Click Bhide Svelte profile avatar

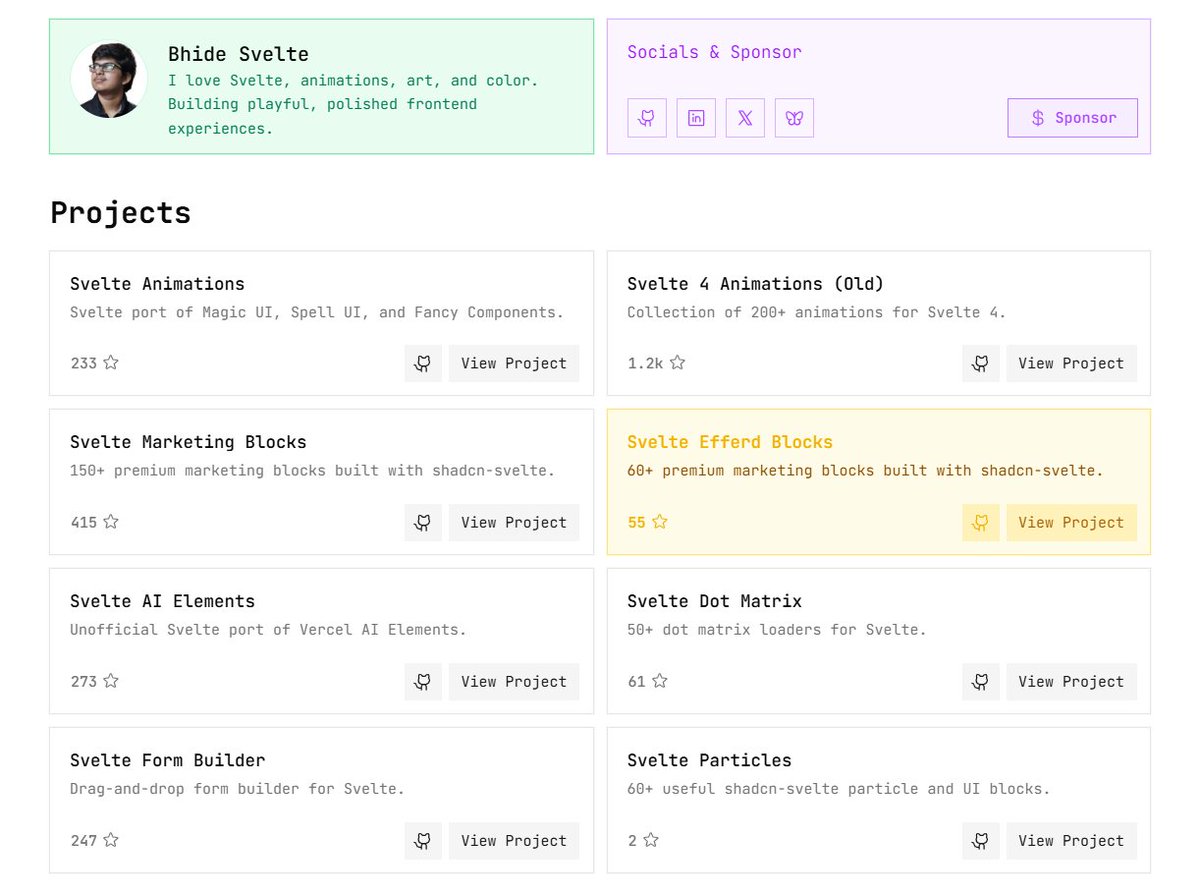[x=109, y=80]
